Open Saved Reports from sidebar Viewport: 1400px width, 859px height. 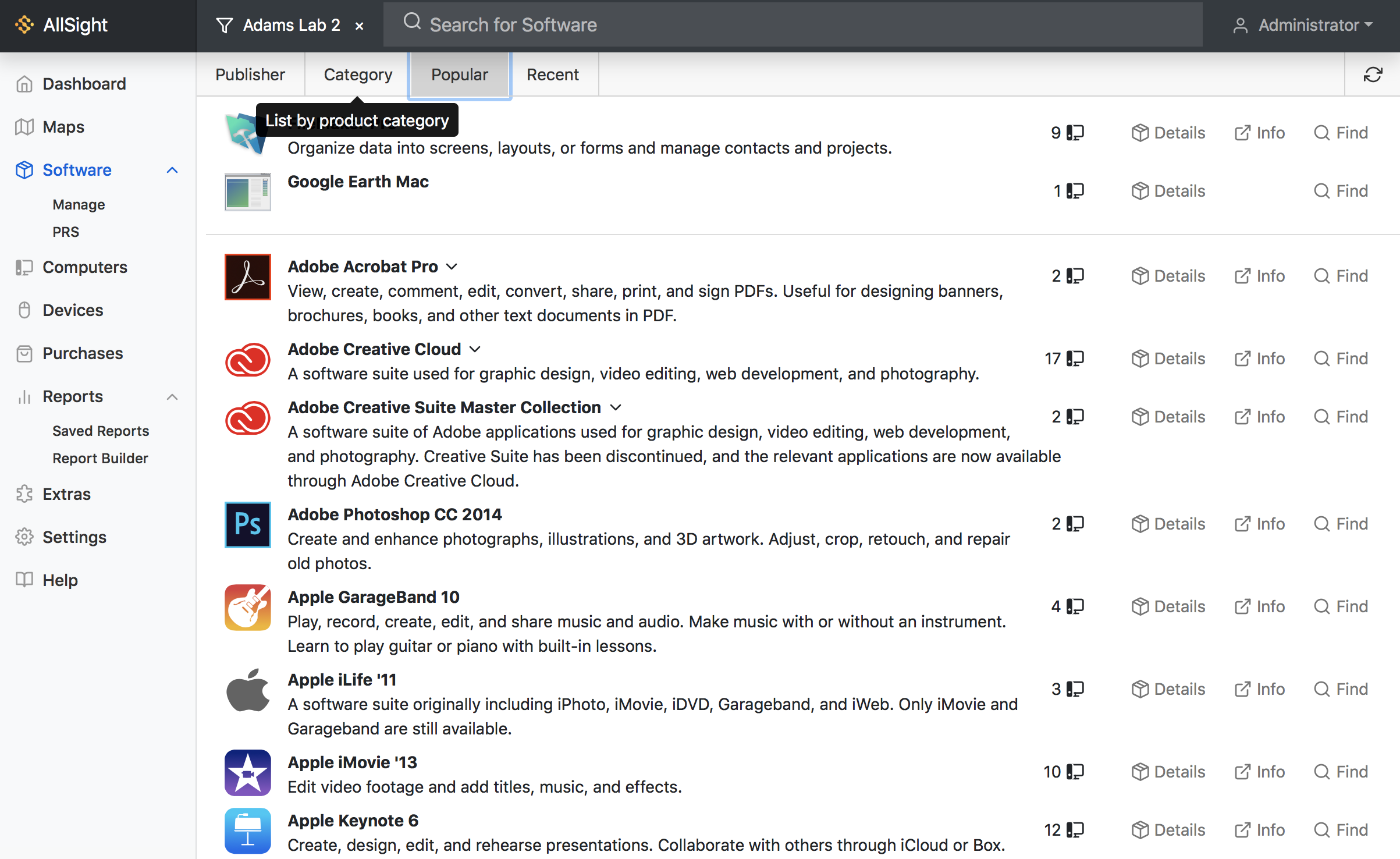[x=101, y=431]
